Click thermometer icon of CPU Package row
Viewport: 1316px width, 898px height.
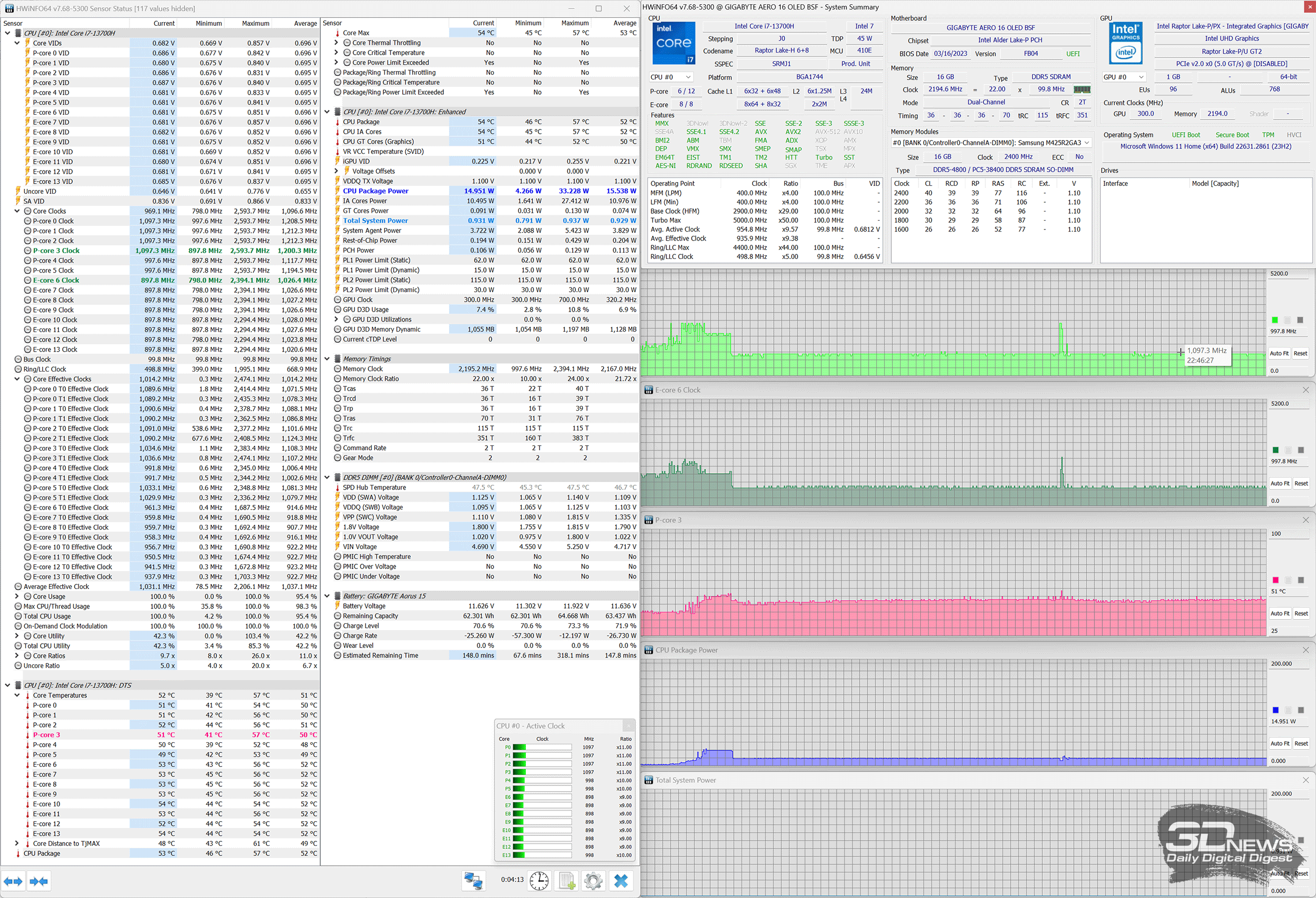pyautogui.click(x=337, y=122)
